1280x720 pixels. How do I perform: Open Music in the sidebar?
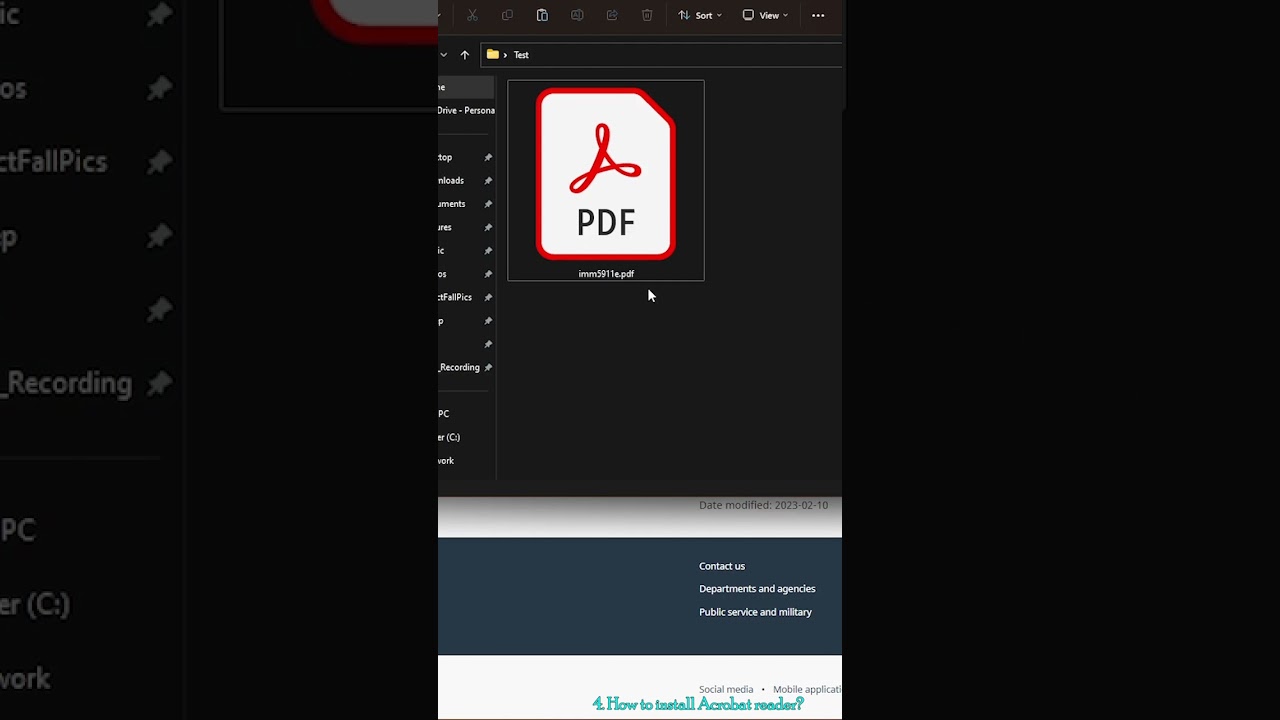(x=441, y=251)
